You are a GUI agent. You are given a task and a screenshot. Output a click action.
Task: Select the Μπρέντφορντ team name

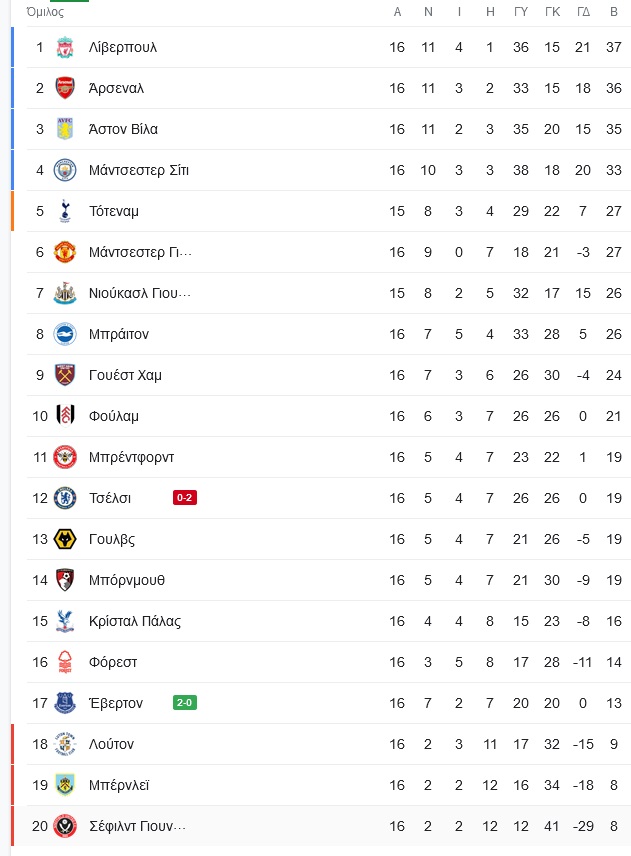coord(131,457)
